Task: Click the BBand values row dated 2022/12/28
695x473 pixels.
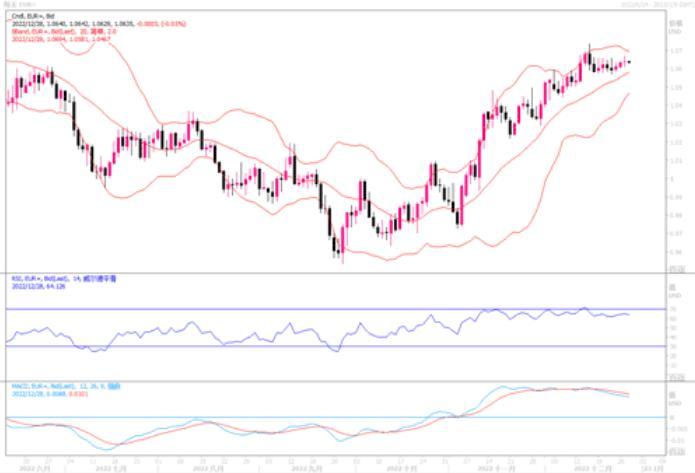Action: pyautogui.click(x=60, y=37)
